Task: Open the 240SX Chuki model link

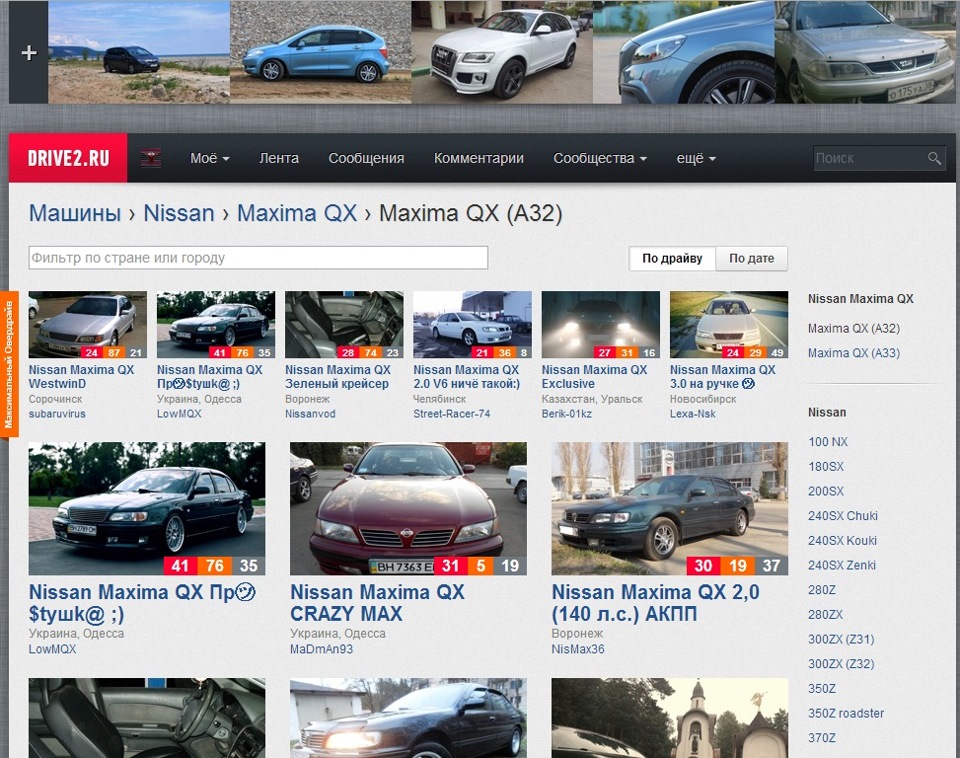Action: 842,516
